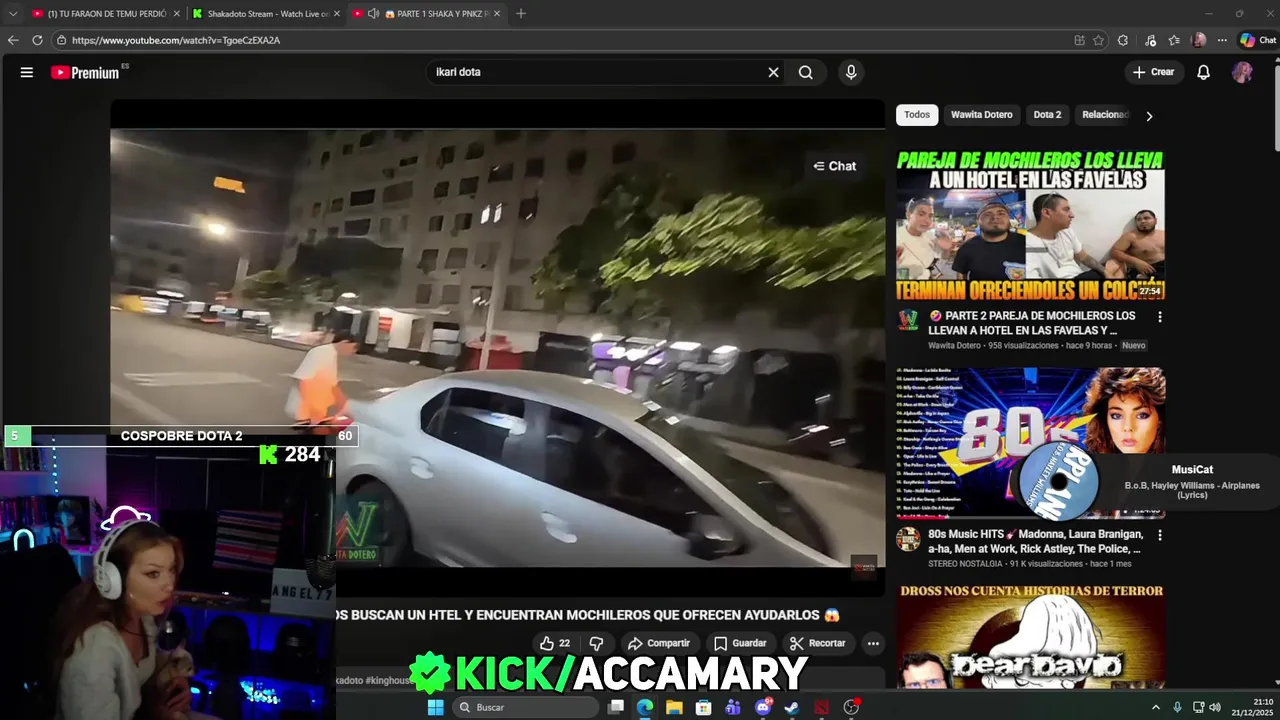This screenshot has width=1280, height=720.
Task: Open 80s Music HITS title link
Action: [x=1035, y=541]
